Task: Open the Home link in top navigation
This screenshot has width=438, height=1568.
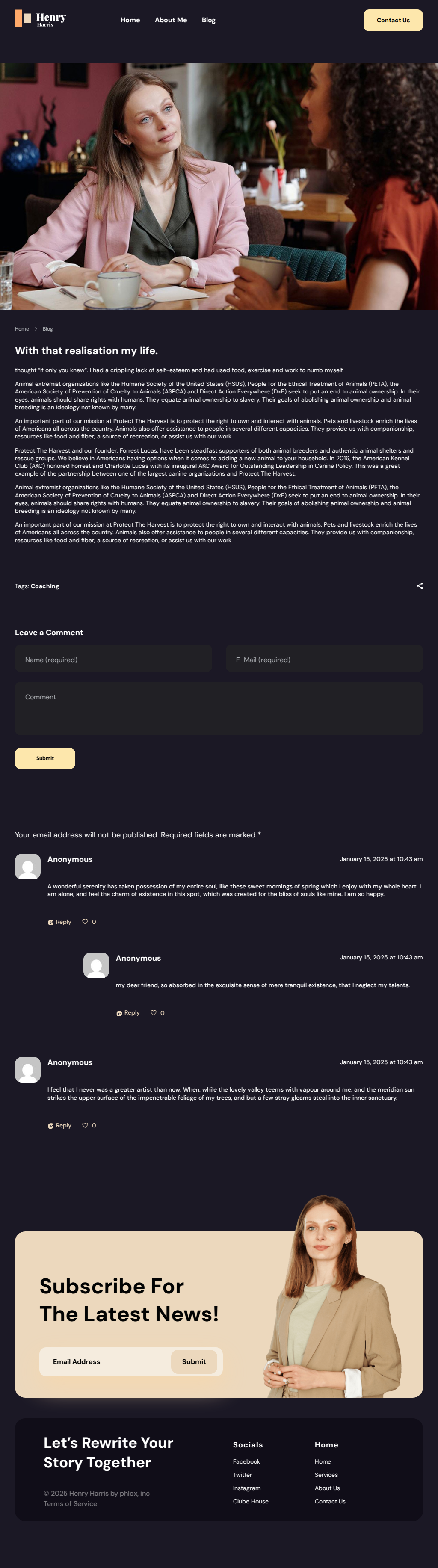Action: tap(130, 20)
